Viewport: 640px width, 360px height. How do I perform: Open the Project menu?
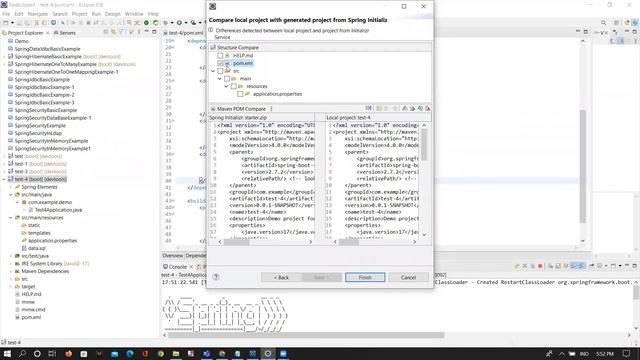pyautogui.click(x=80, y=14)
